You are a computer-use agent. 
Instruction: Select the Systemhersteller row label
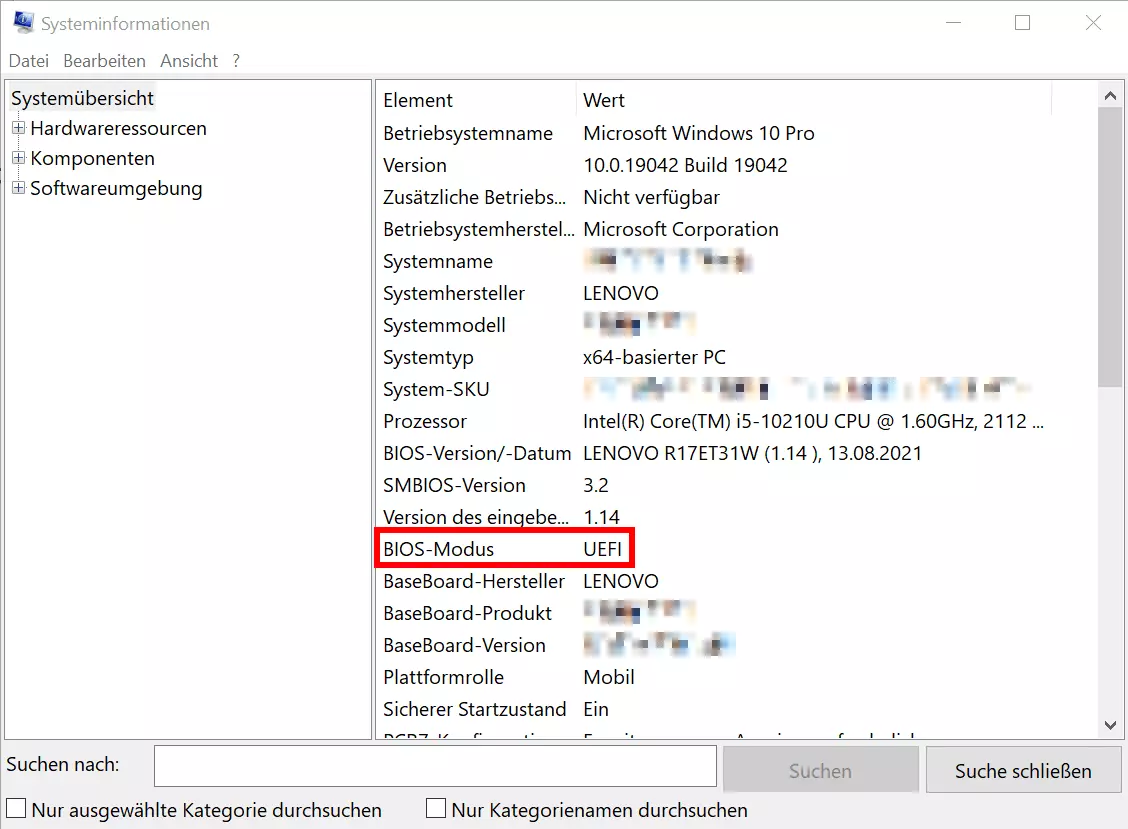click(x=454, y=294)
